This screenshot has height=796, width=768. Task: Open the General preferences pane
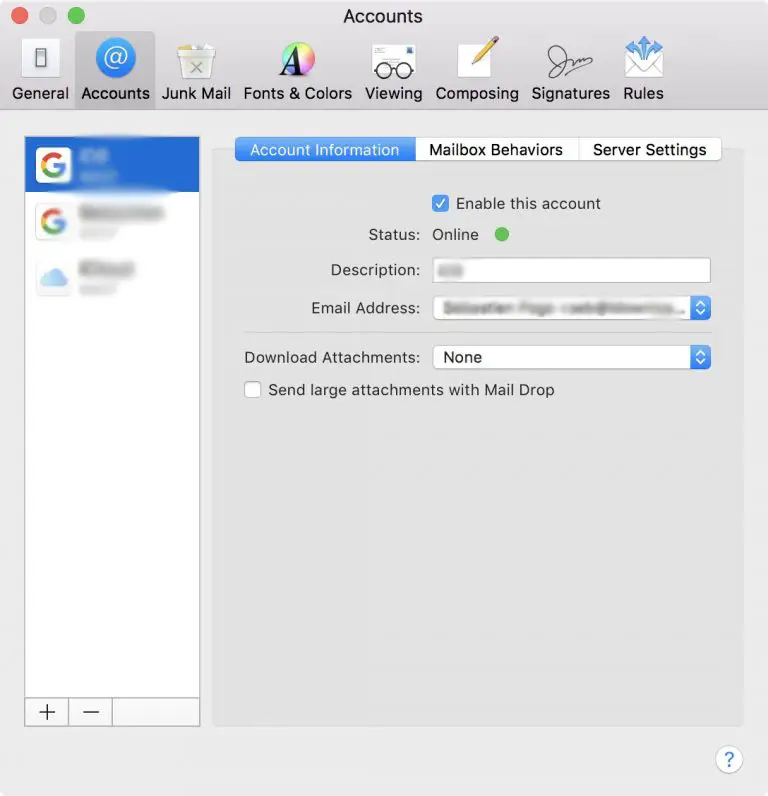(x=41, y=70)
